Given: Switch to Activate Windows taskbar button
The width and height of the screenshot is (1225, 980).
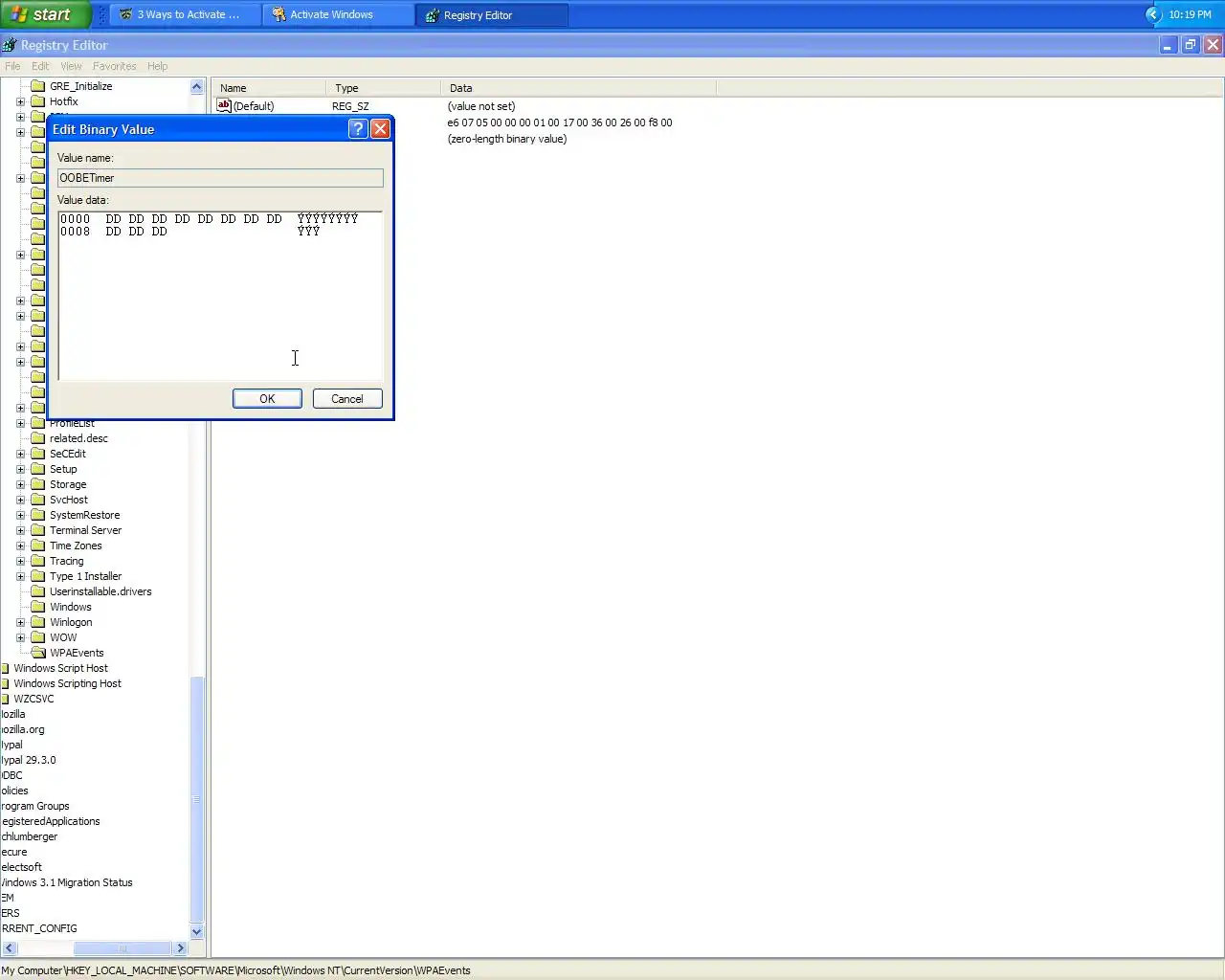Looking at the screenshot, I should (339, 14).
